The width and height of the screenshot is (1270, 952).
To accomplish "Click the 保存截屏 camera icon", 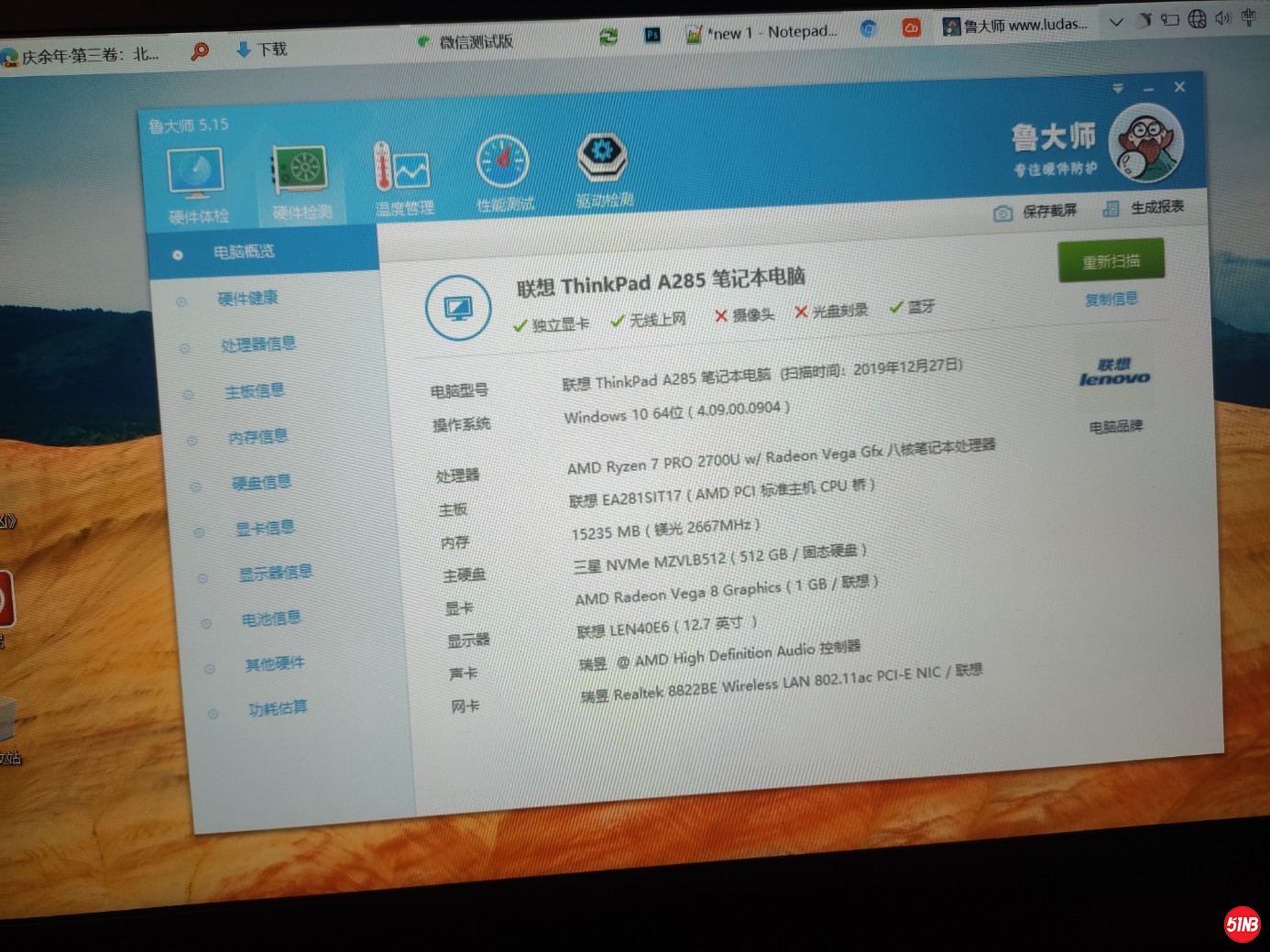I will pyautogui.click(x=1002, y=213).
